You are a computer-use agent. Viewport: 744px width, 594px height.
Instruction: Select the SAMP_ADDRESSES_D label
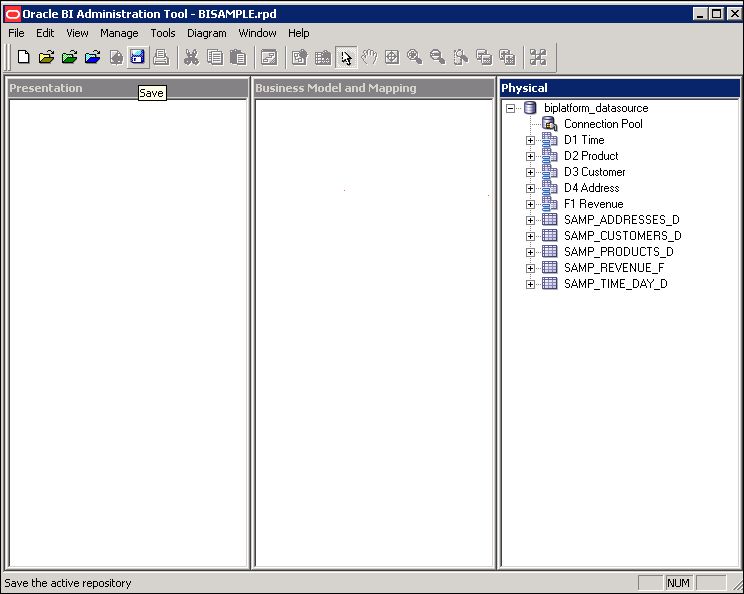pos(622,220)
